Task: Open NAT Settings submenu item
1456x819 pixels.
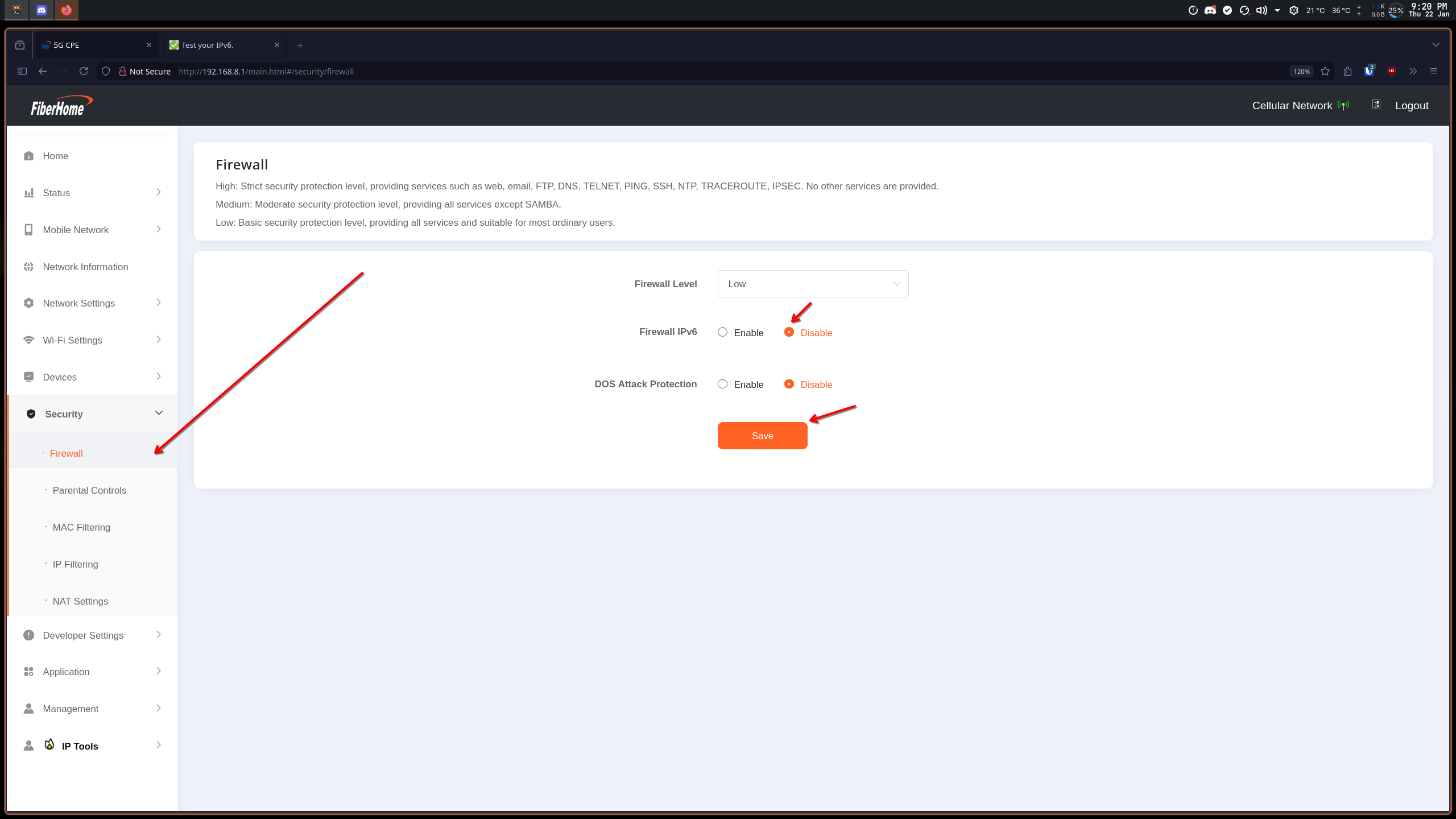Action: pyautogui.click(x=80, y=601)
